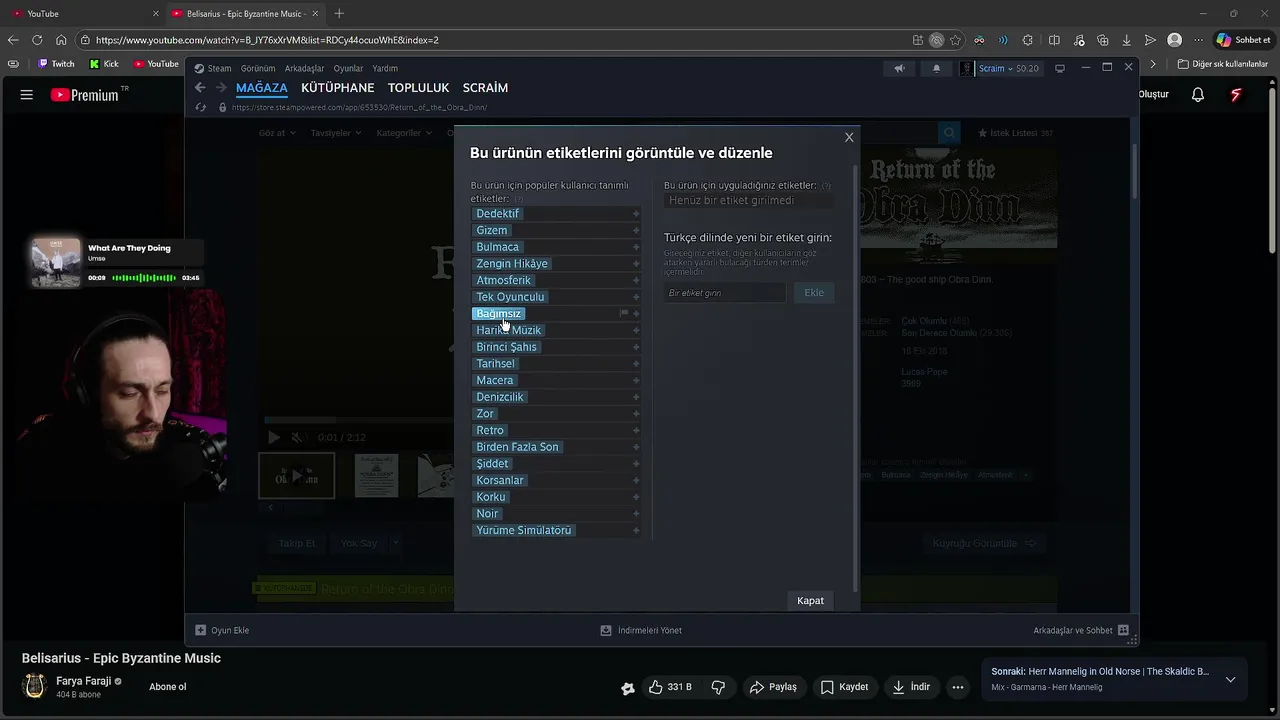Open Arkadaşlar ve Sohbet panel
The image size is (1280, 720).
coord(1080,630)
